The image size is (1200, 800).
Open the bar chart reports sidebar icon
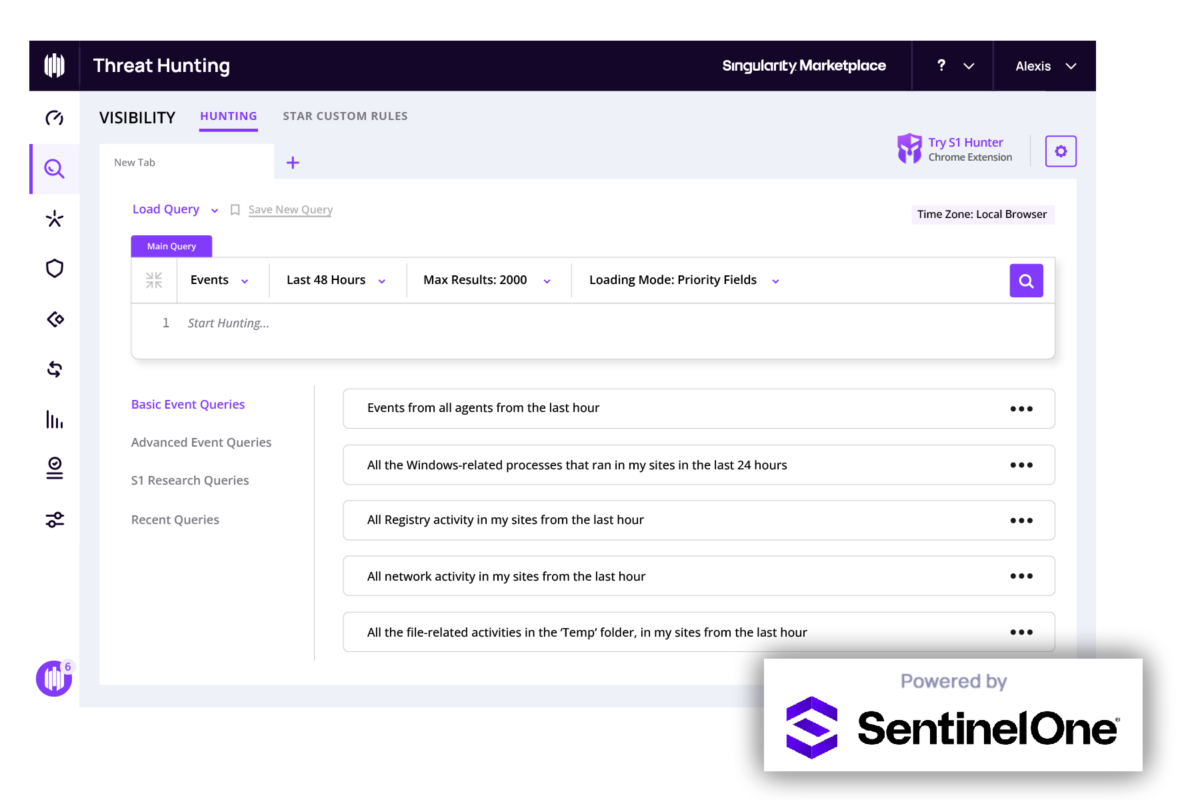pos(54,419)
